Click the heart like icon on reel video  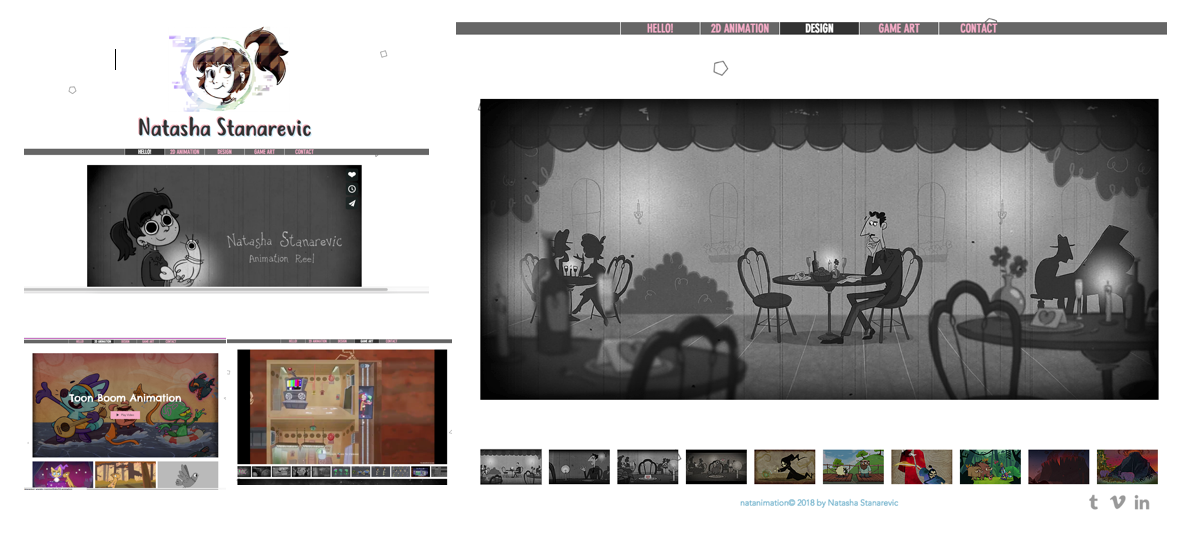[351, 175]
